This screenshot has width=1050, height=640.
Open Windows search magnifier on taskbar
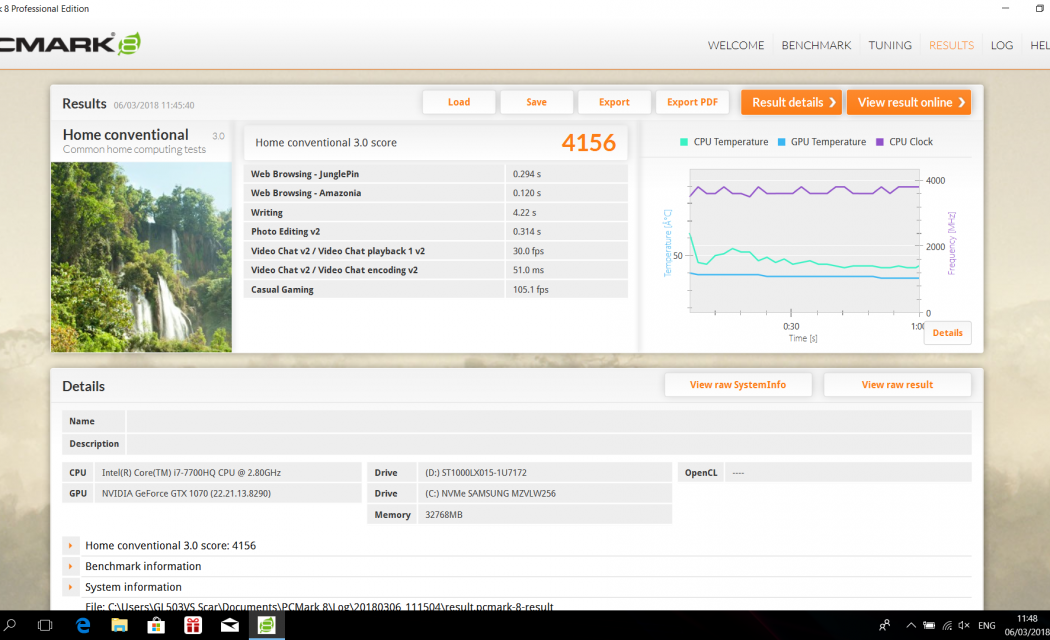click(x=9, y=625)
